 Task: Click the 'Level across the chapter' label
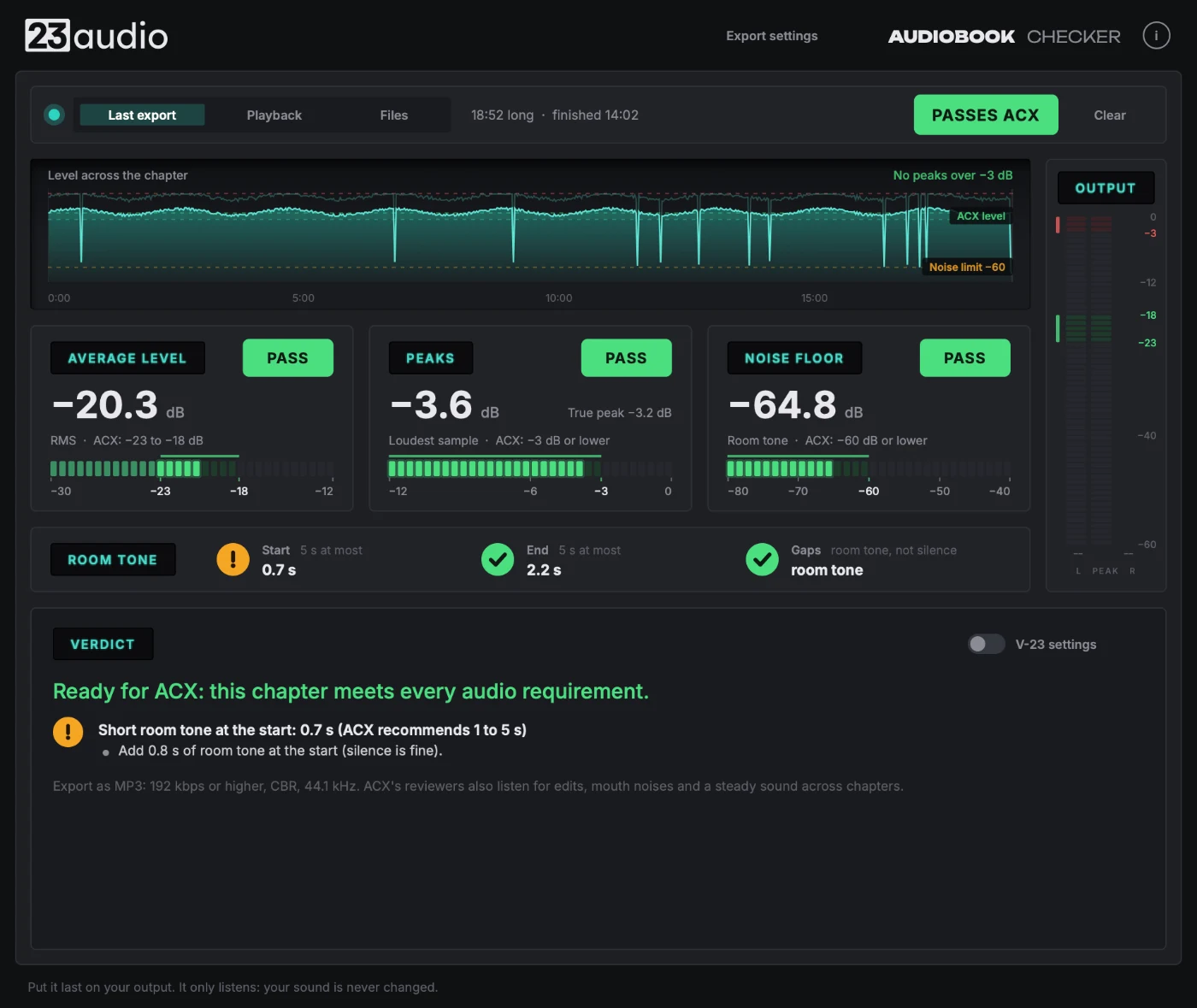[x=118, y=175]
